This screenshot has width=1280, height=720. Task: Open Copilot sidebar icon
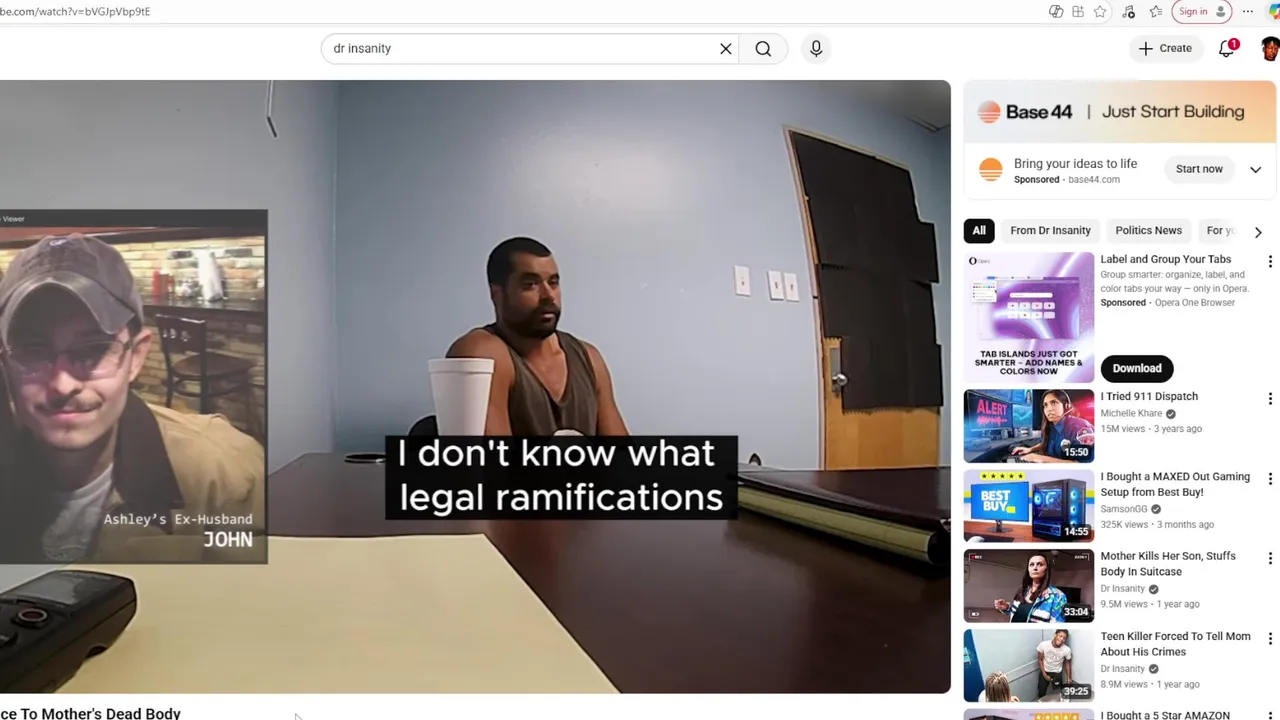coord(1273,12)
